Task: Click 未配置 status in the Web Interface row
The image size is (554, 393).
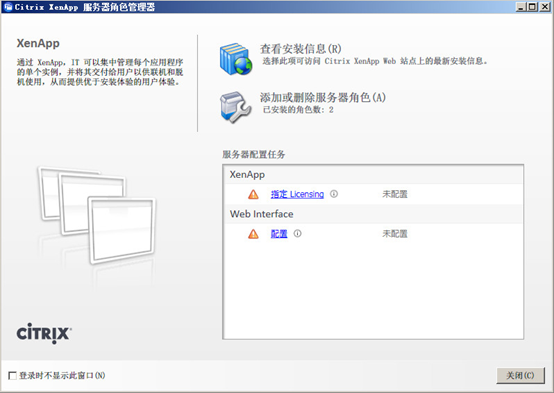Action: (x=395, y=234)
